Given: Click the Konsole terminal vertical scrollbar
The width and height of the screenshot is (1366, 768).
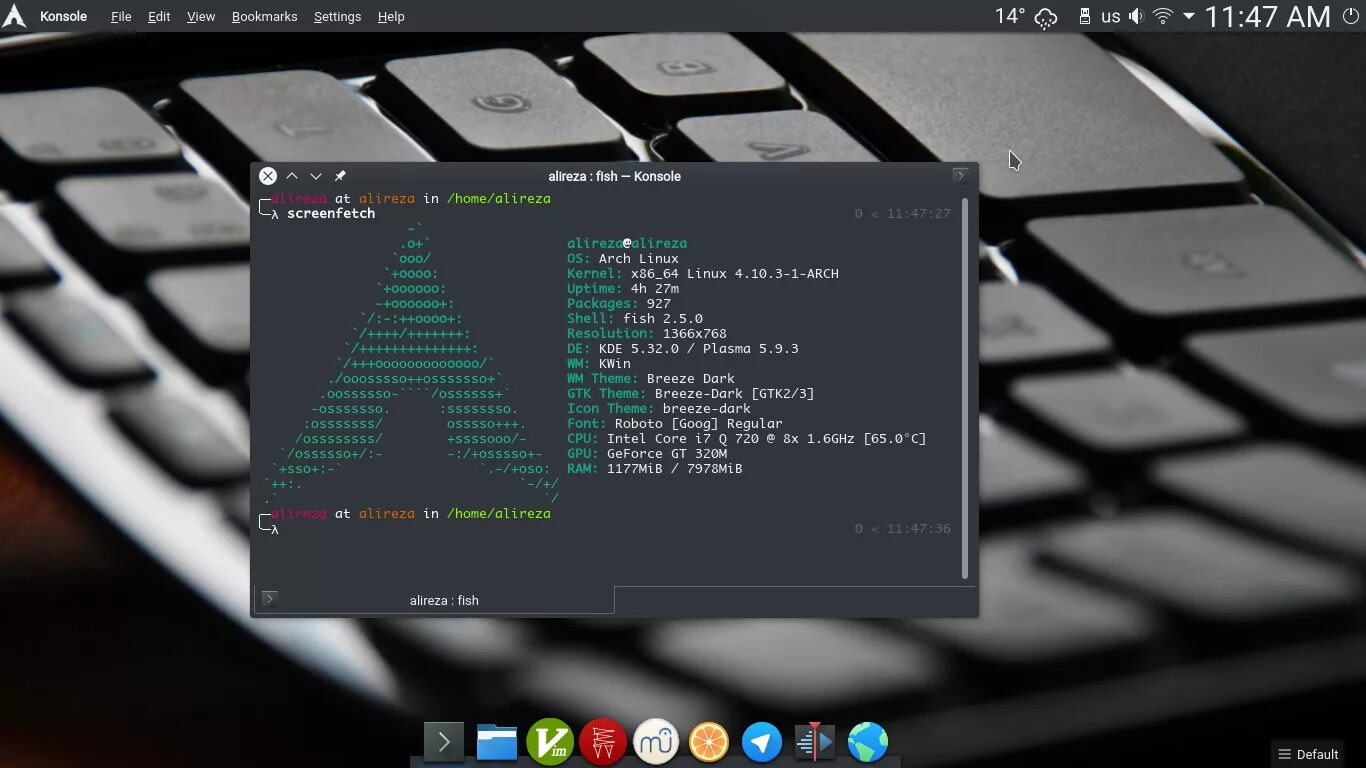Looking at the screenshot, I should point(964,387).
